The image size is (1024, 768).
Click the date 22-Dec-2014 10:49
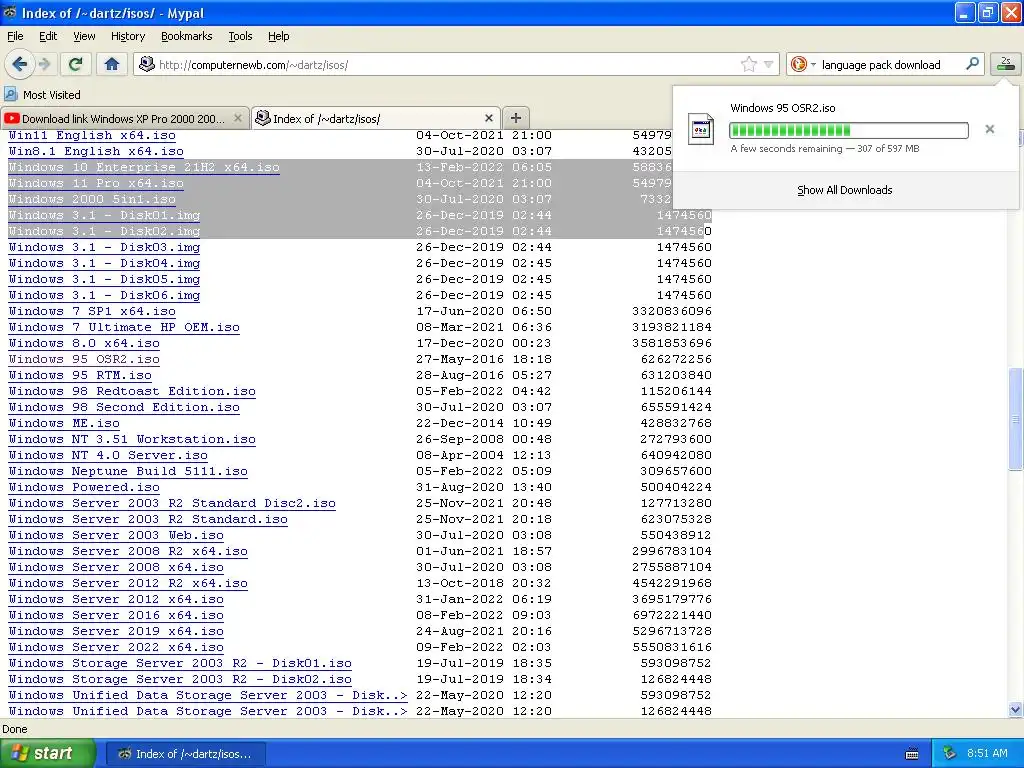tap(484, 424)
